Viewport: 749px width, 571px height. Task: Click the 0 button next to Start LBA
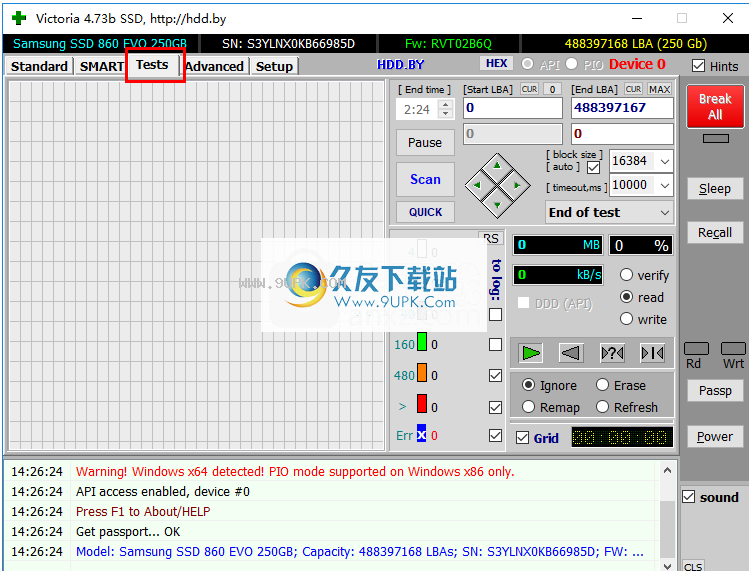[x=552, y=89]
